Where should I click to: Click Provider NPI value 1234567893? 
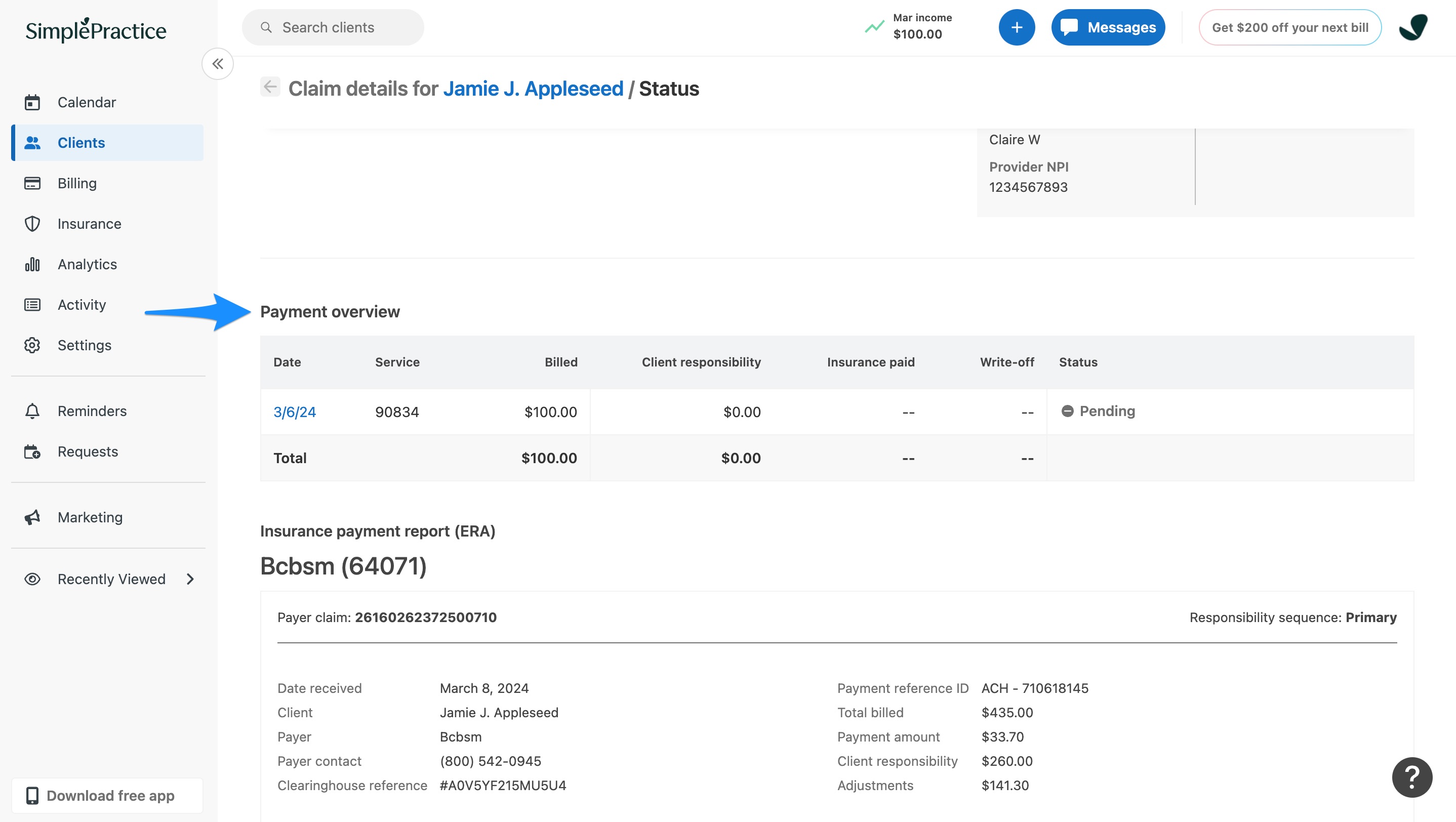coord(1028,187)
